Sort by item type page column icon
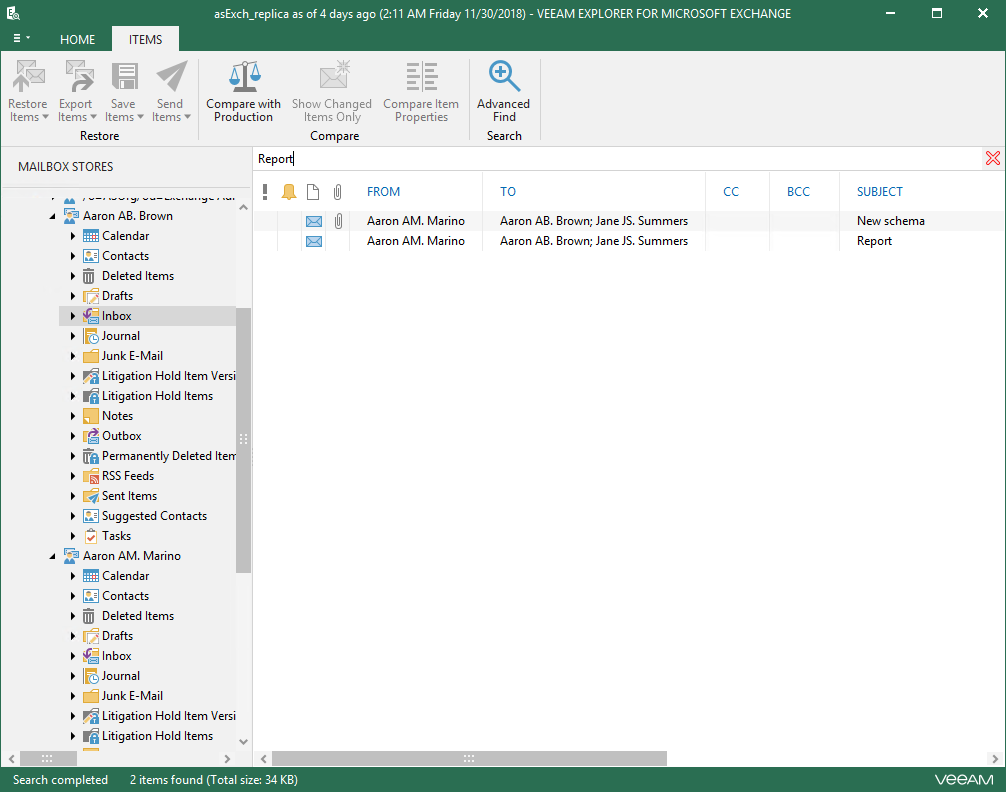This screenshot has width=1006, height=792. pyautogui.click(x=312, y=191)
